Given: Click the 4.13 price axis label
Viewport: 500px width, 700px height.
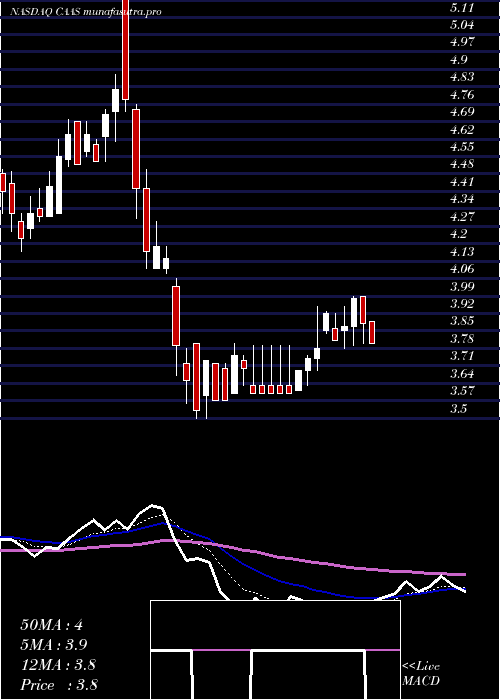Looking at the screenshot, I should 462,252.
